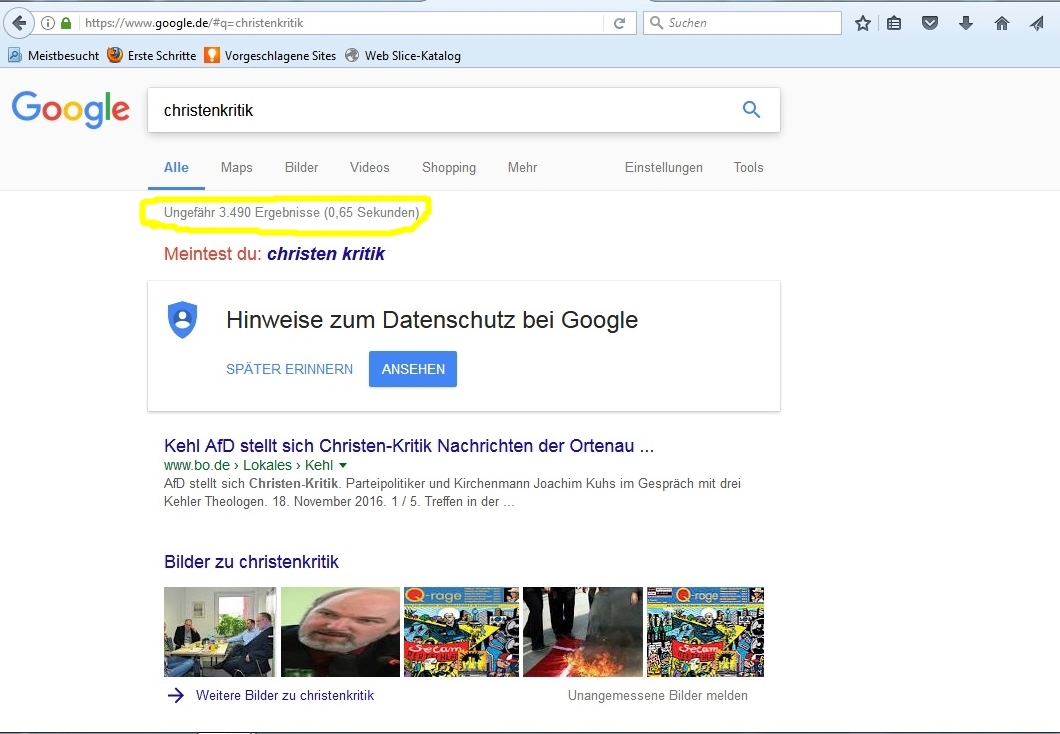Save page to Pocket icon
This screenshot has height=734, width=1060.
point(930,24)
